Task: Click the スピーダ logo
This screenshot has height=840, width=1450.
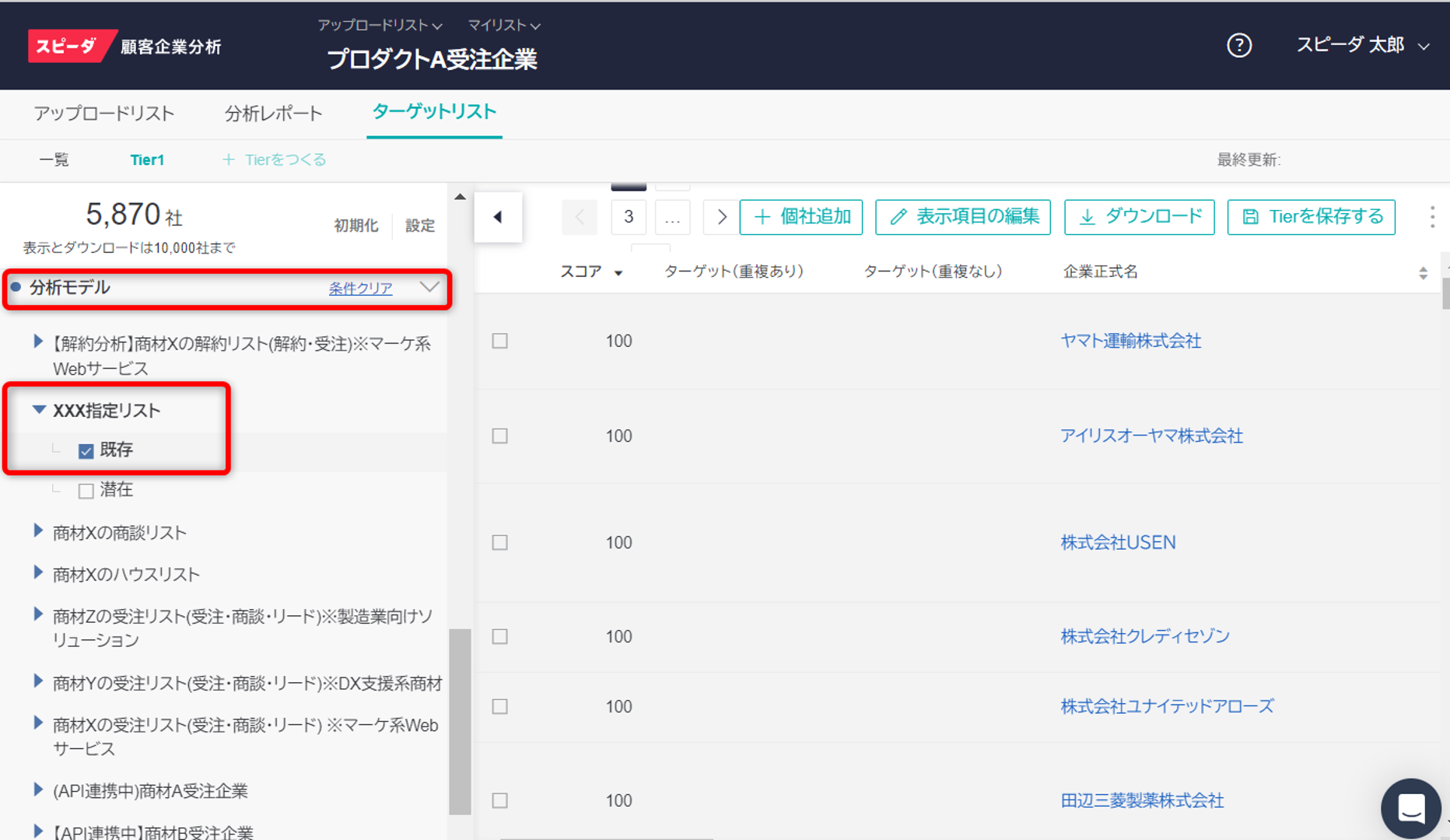Action: click(x=68, y=47)
